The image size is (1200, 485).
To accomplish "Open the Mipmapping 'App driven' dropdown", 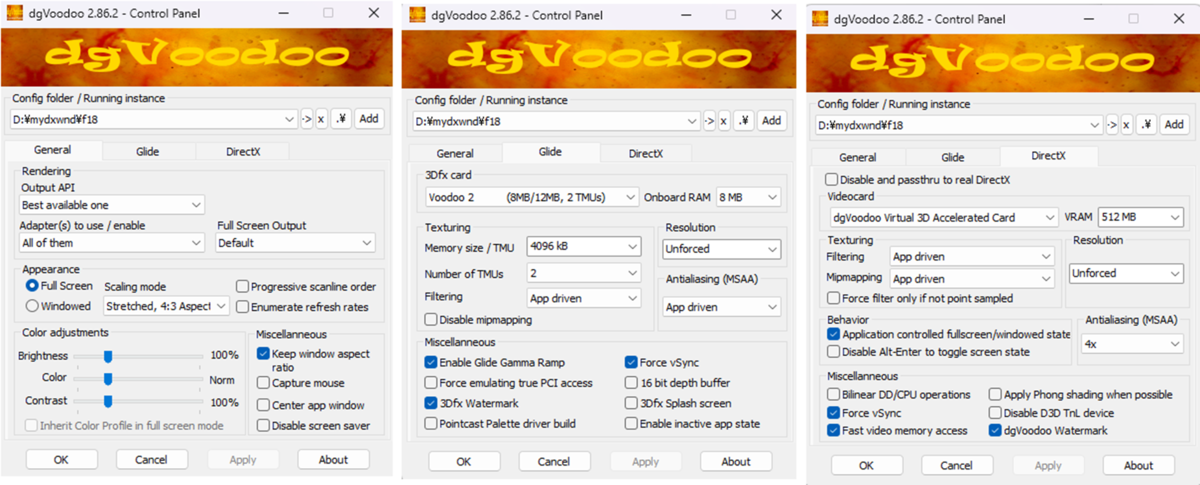I will tap(972, 278).
